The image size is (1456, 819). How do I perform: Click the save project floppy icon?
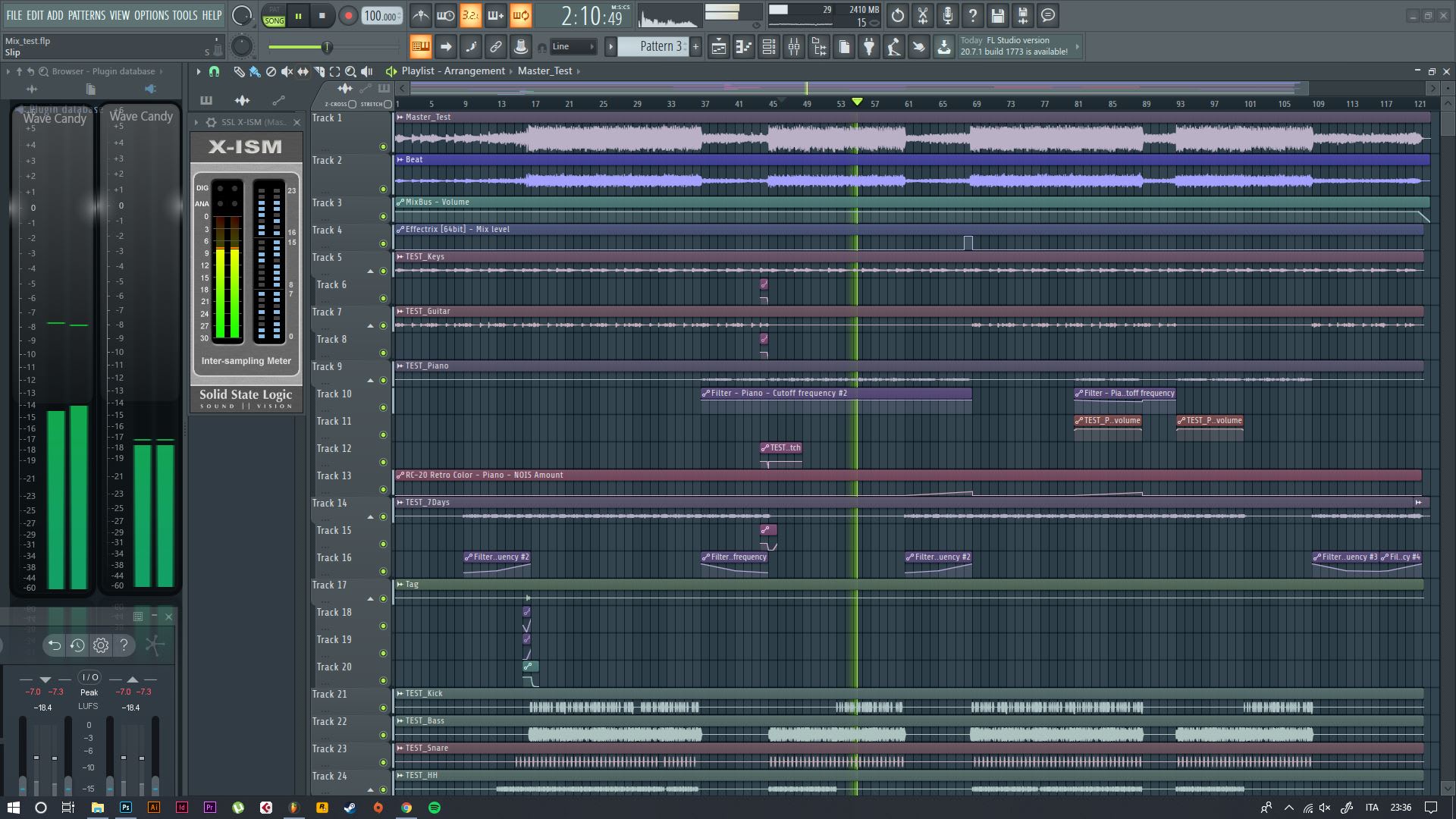(998, 15)
